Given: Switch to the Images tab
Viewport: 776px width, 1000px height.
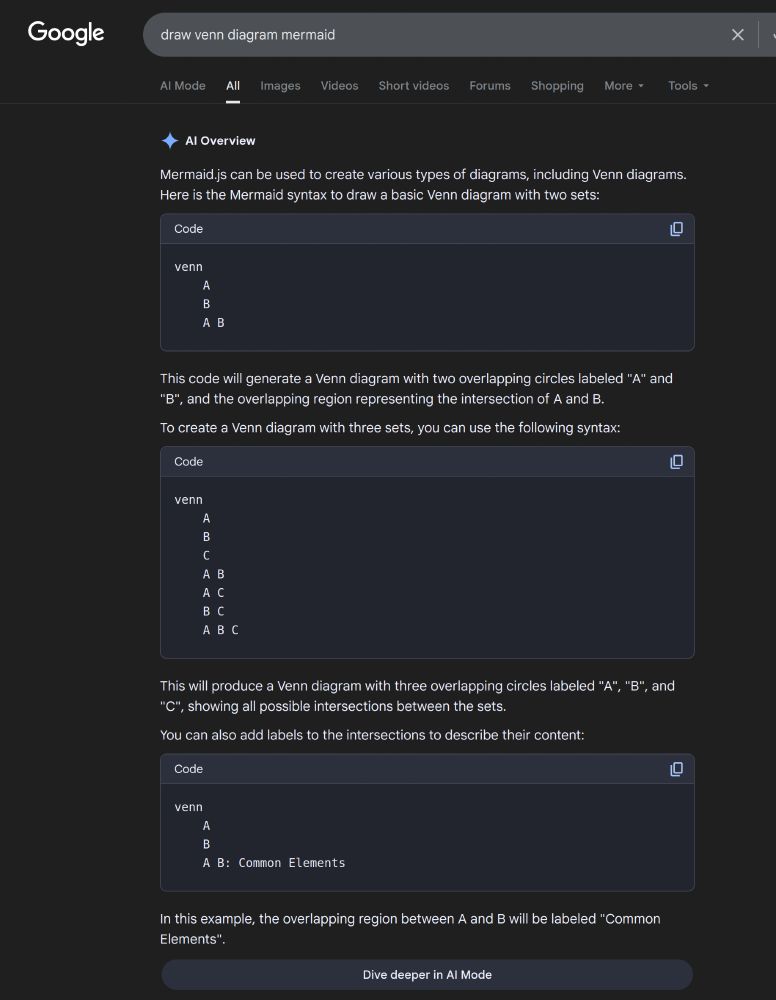Looking at the screenshot, I should pos(280,86).
